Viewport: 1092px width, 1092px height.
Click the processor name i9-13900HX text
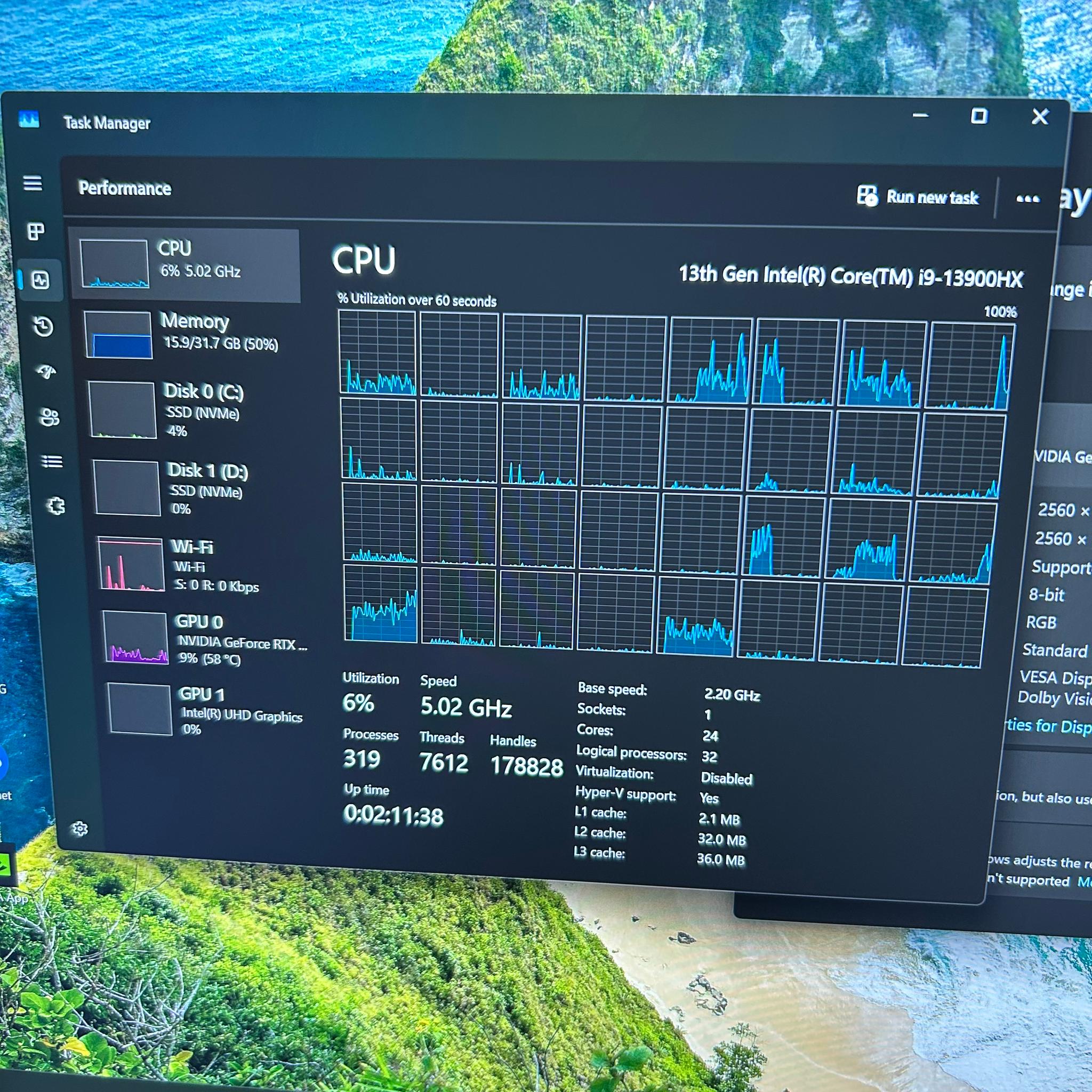(850, 276)
